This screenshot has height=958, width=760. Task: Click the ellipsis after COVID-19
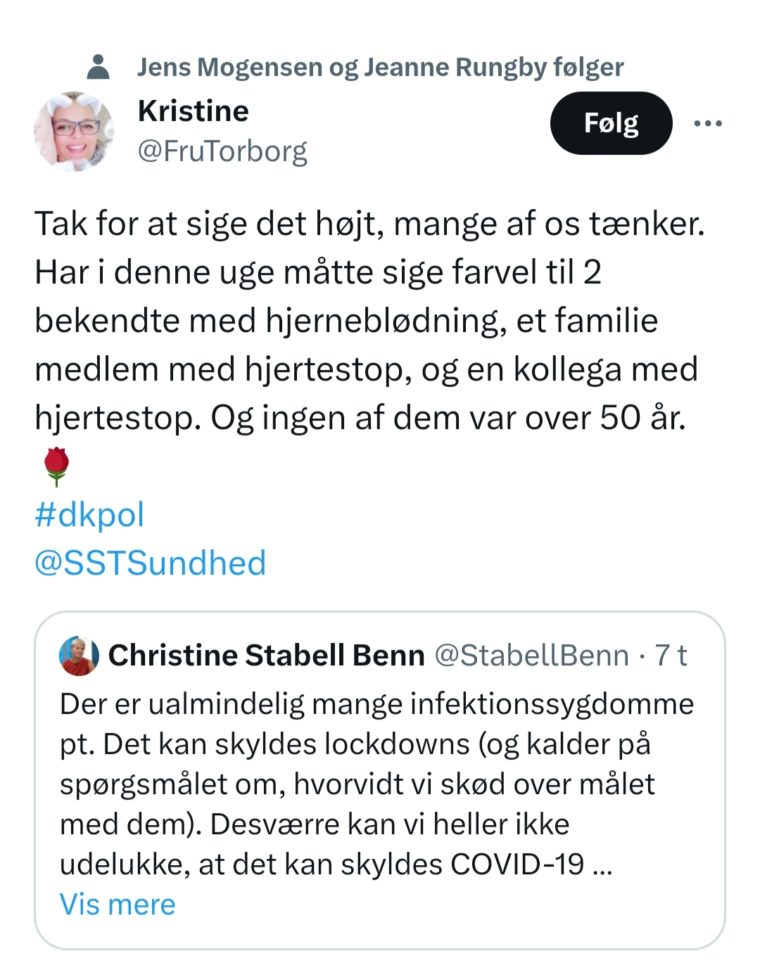click(602, 866)
